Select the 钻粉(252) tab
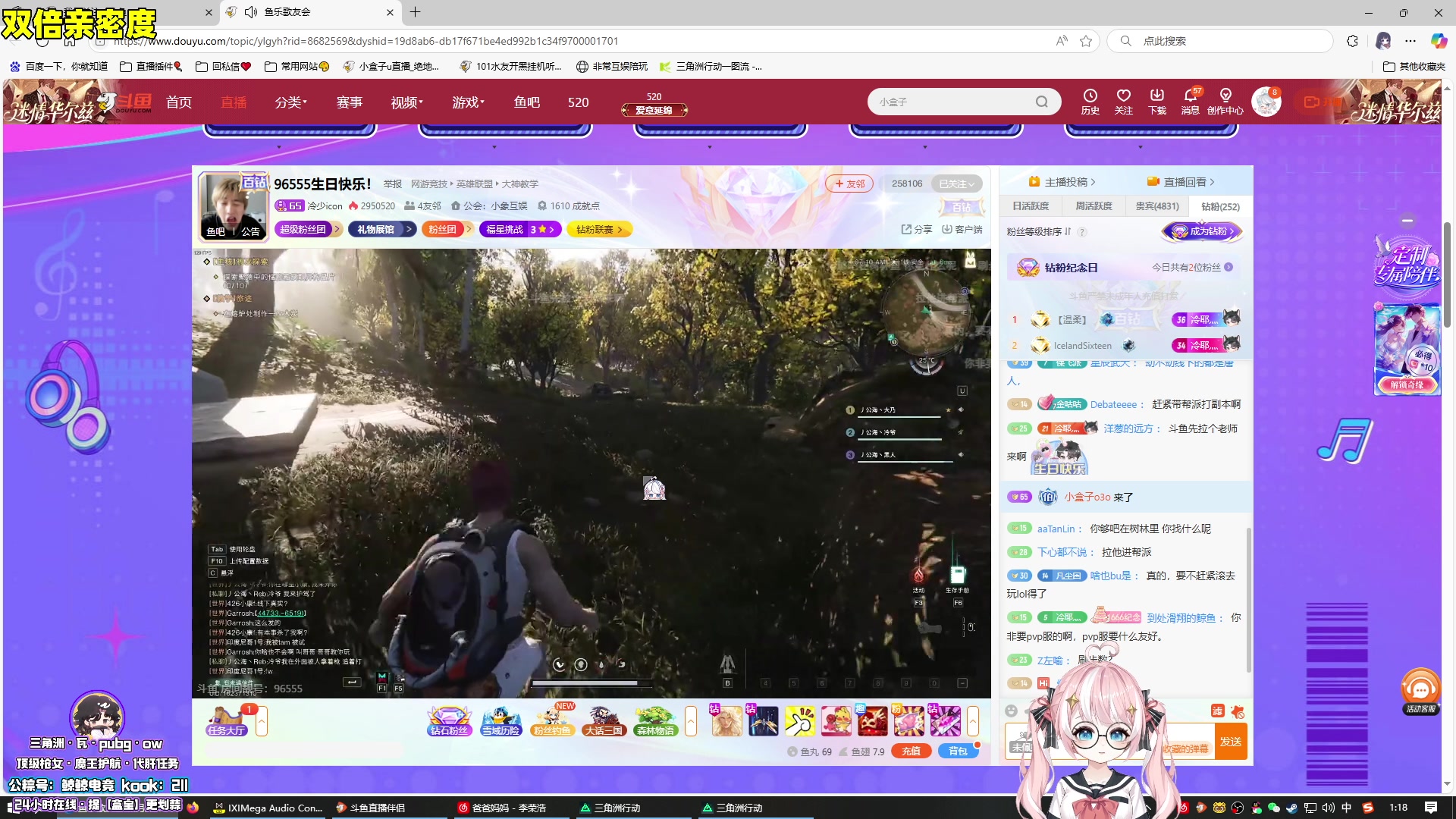Viewport: 1456px width, 819px height. pyautogui.click(x=1220, y=206)
